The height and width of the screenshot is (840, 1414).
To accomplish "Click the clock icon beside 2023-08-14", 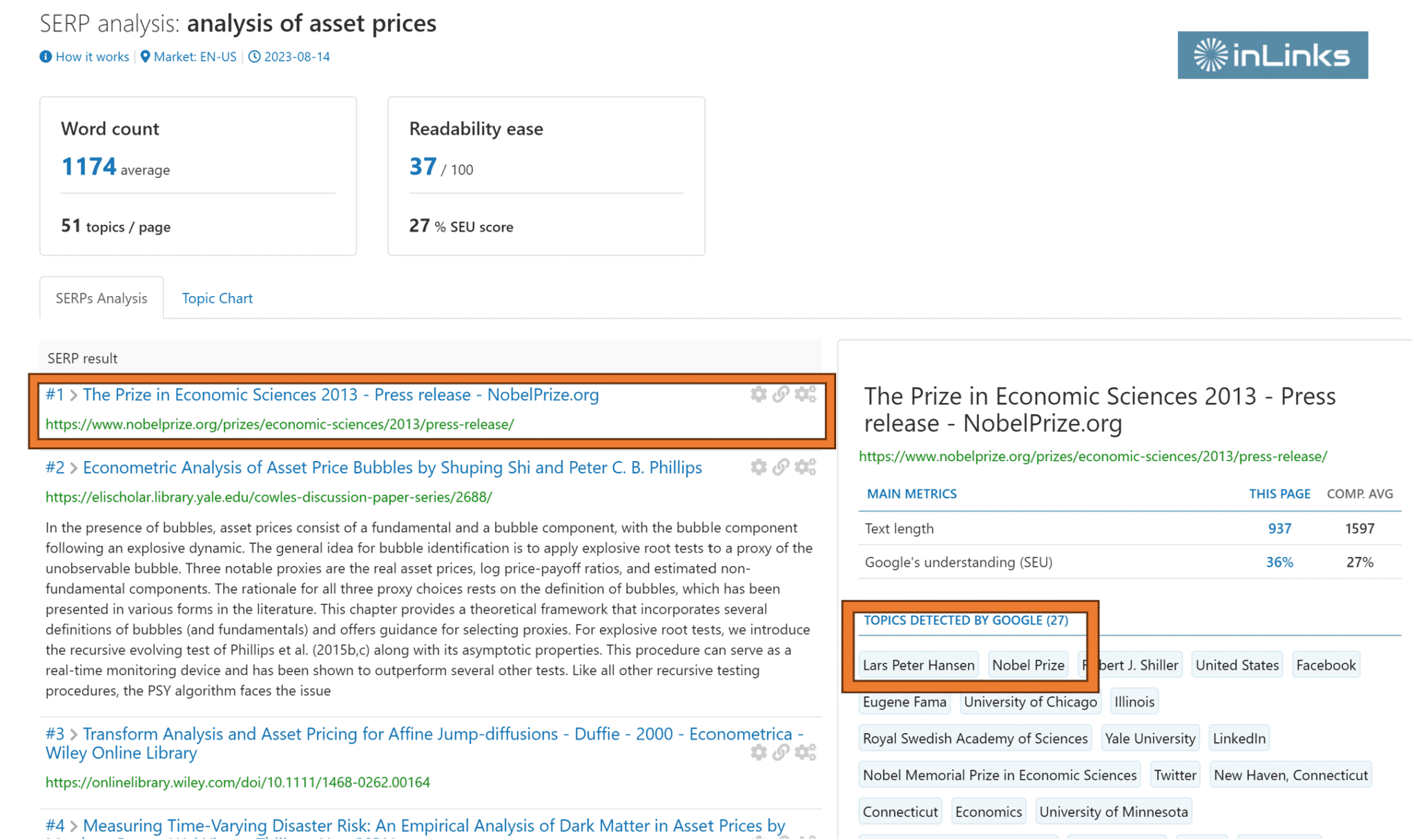I will click(x=255, y=57).
